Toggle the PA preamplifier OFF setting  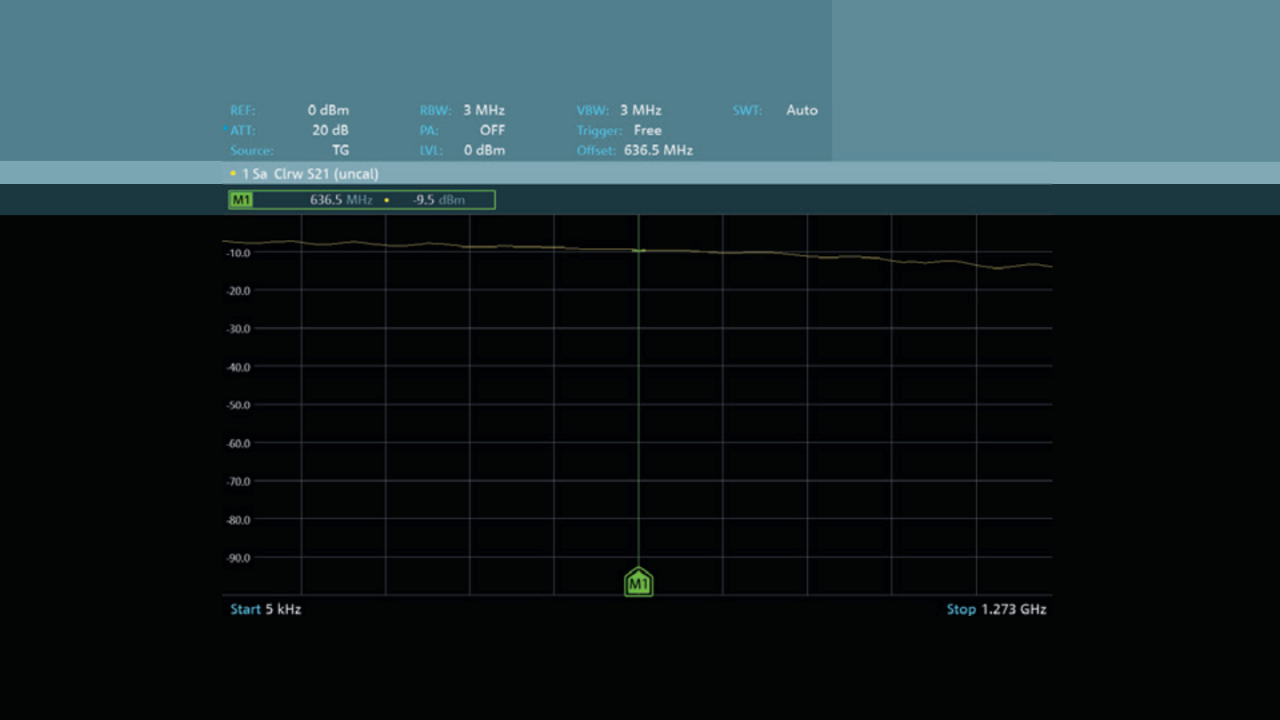click(491, 130)
